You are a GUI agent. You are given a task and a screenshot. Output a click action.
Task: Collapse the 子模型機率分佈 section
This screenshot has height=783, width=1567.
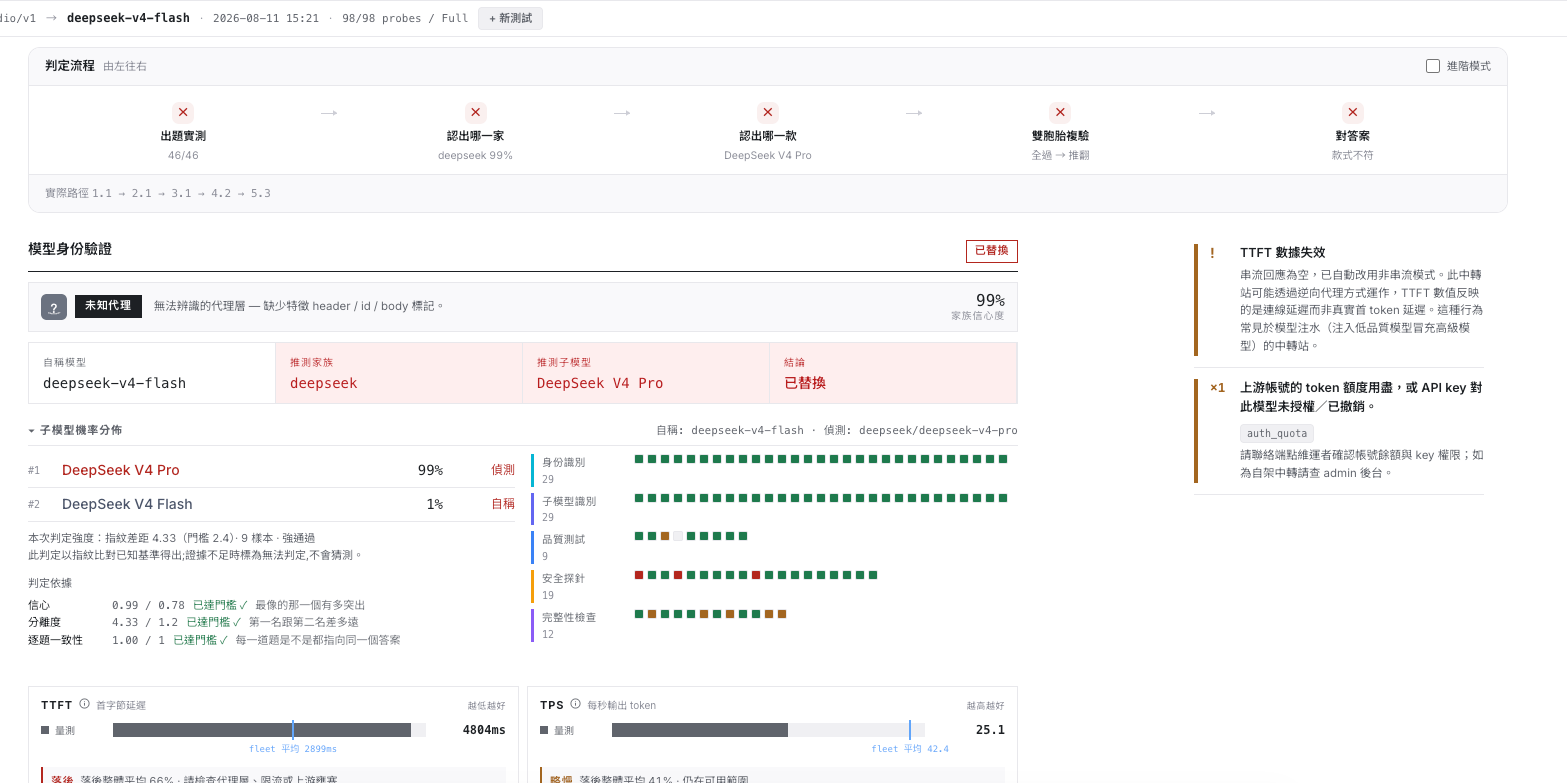point(75,430)
